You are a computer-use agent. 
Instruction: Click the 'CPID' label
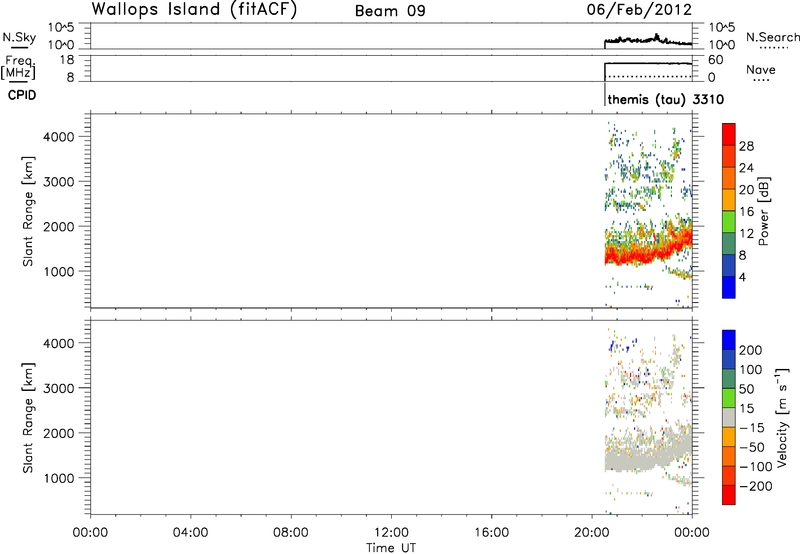(x=22, y=95)
